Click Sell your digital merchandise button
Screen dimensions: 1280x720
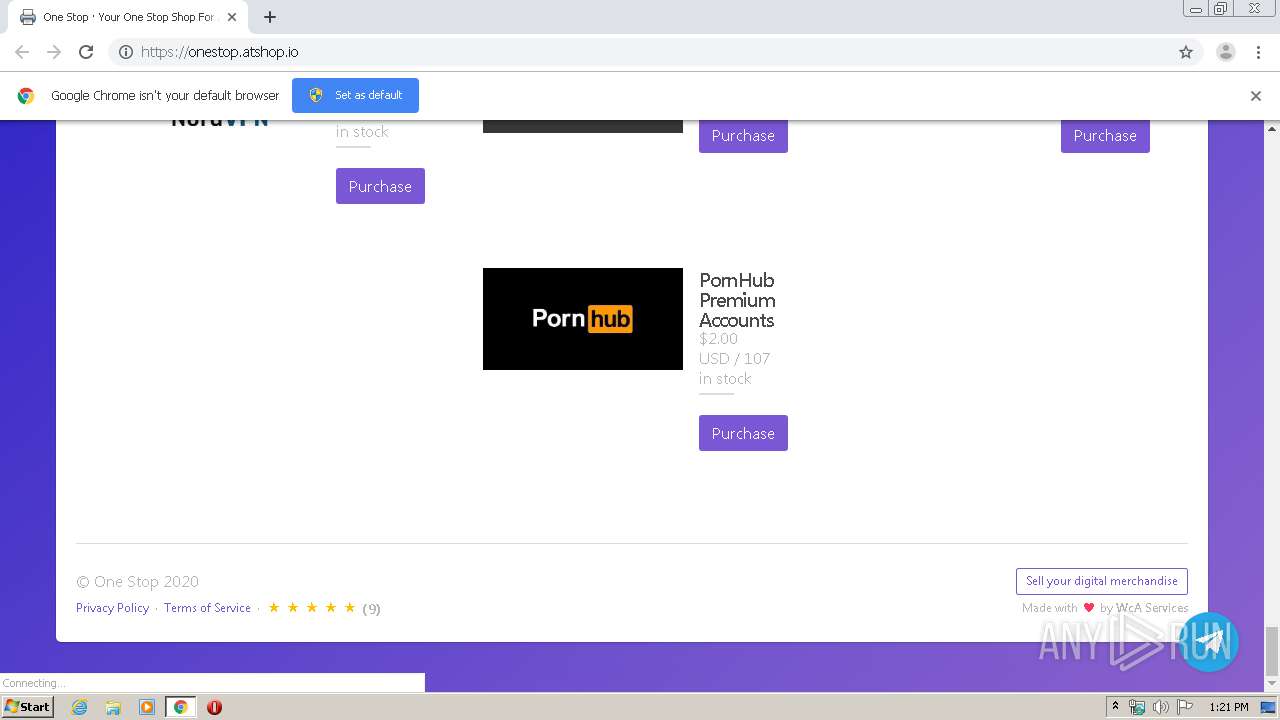click(1102, 581)
